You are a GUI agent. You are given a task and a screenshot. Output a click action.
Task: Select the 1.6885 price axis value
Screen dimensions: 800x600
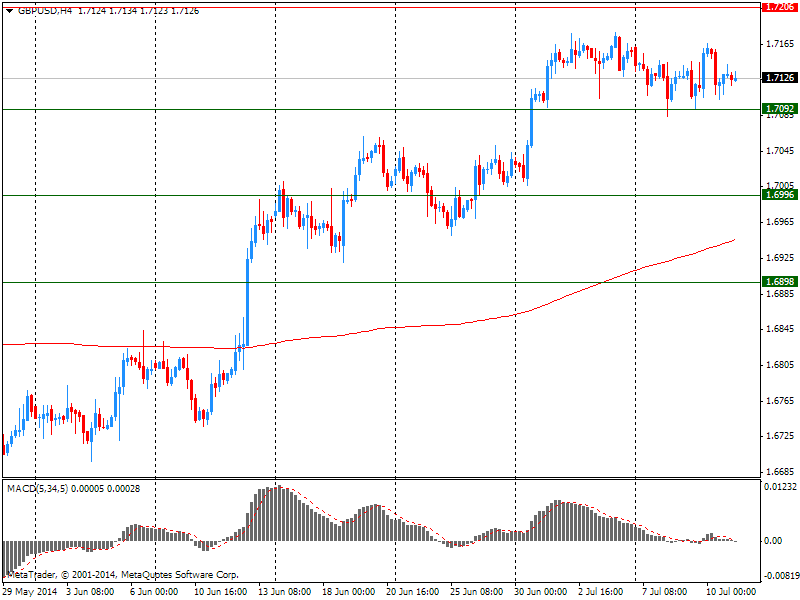pyautogui.click(x=780, y=294)
